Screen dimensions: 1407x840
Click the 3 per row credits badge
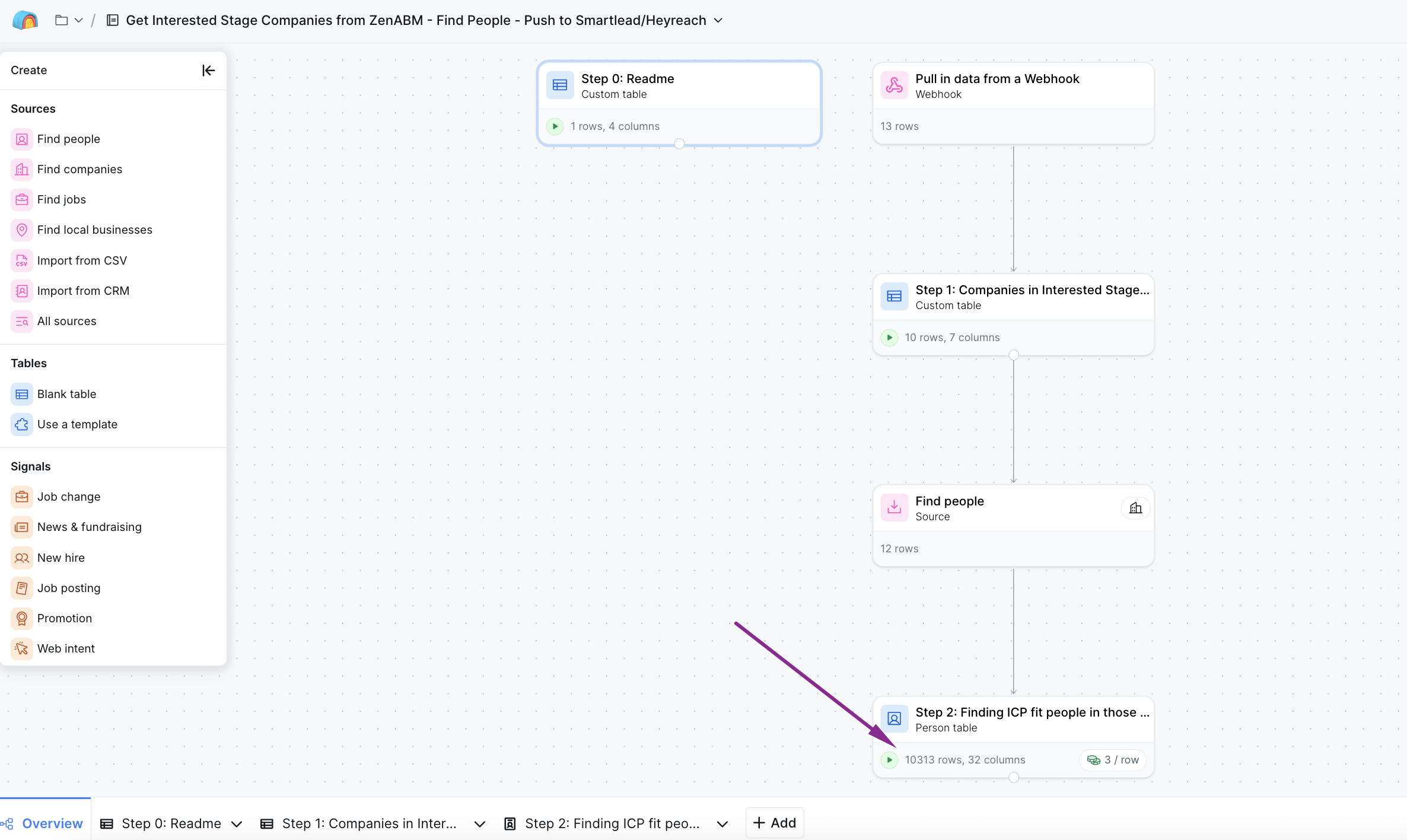(x=1113, y=759)
